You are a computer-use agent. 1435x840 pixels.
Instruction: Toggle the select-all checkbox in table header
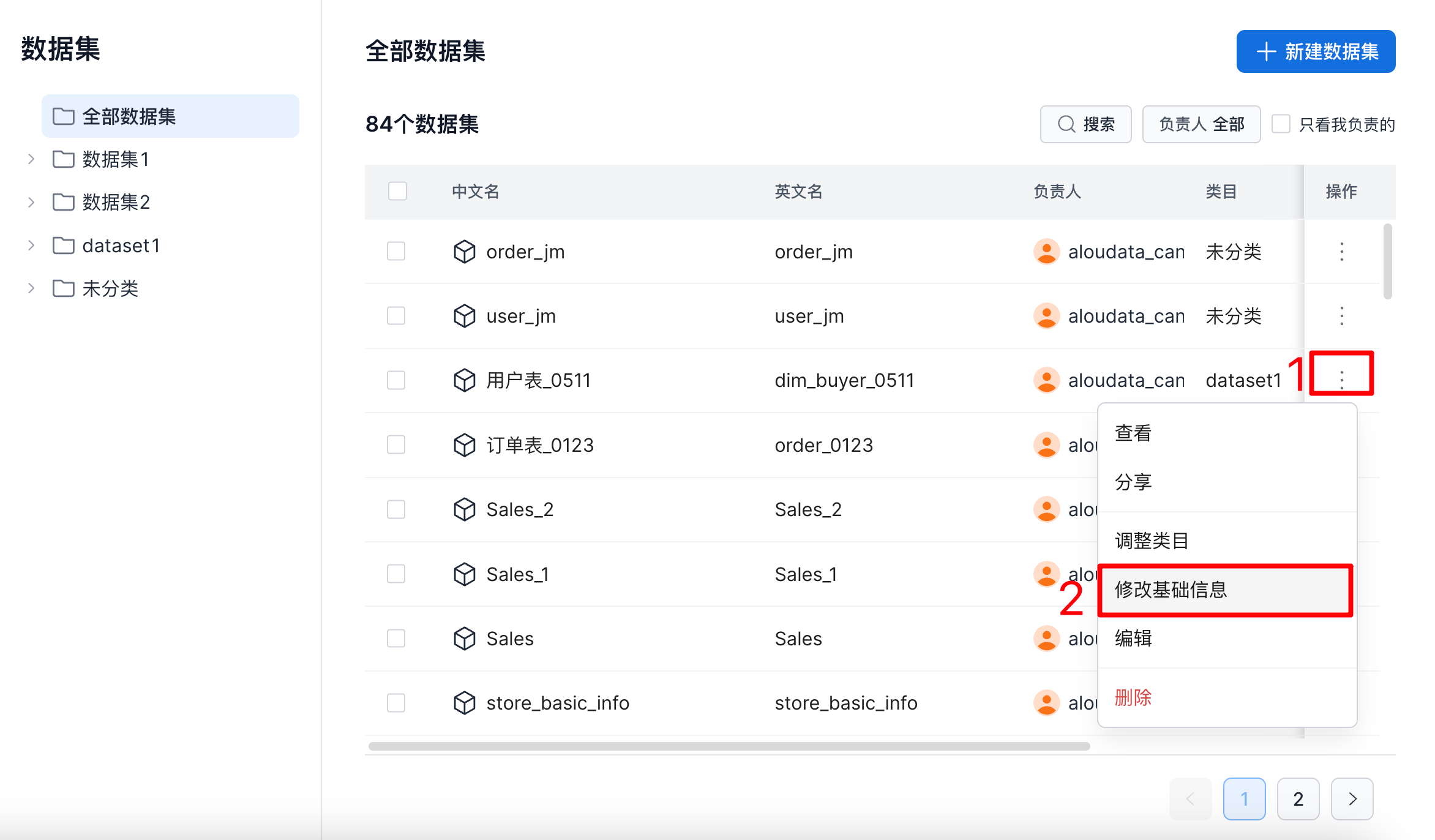pyautogui.click(x=397, y=191)
